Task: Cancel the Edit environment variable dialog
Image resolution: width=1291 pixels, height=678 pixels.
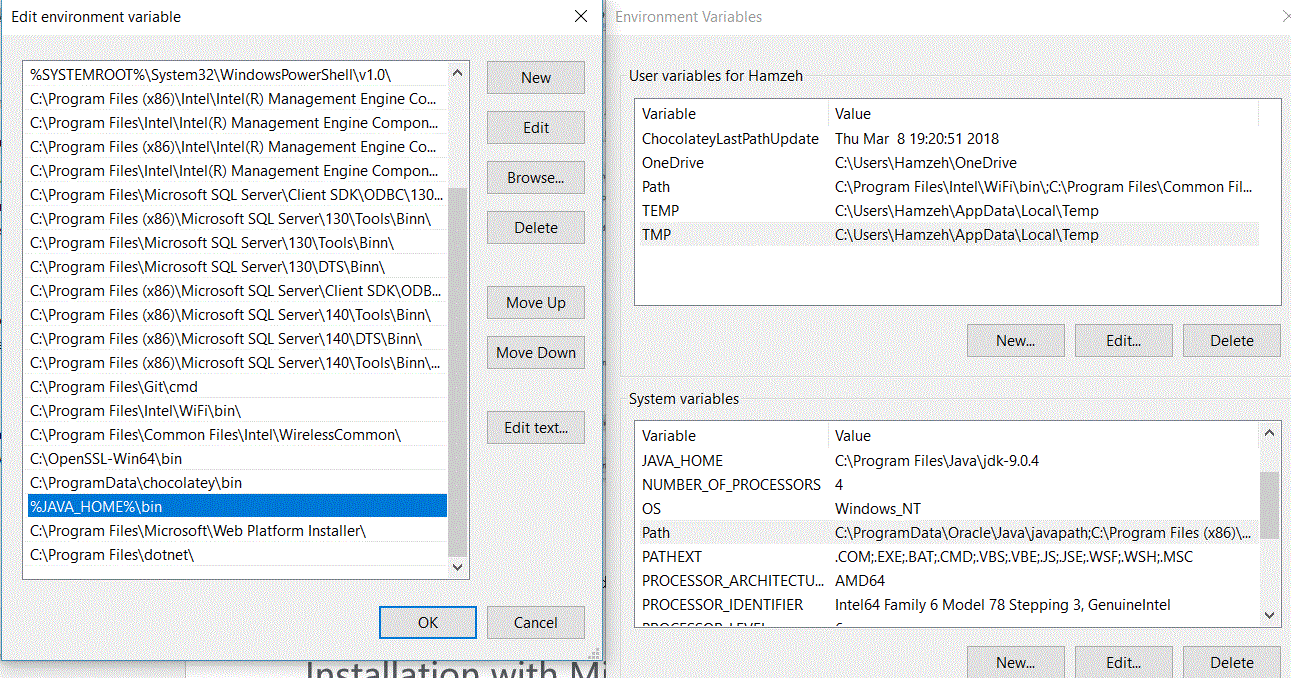Action: pyautogui.click(x=535, y=622)
